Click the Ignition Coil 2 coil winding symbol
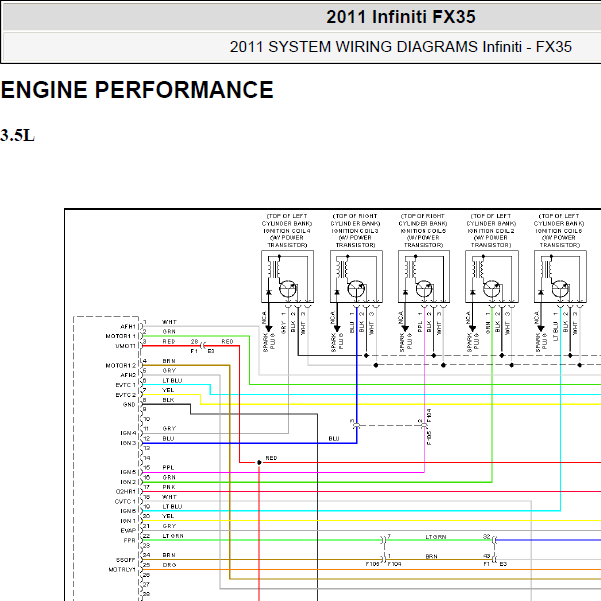The height and width of the screenshot is (601, 601). pos(478,266)
